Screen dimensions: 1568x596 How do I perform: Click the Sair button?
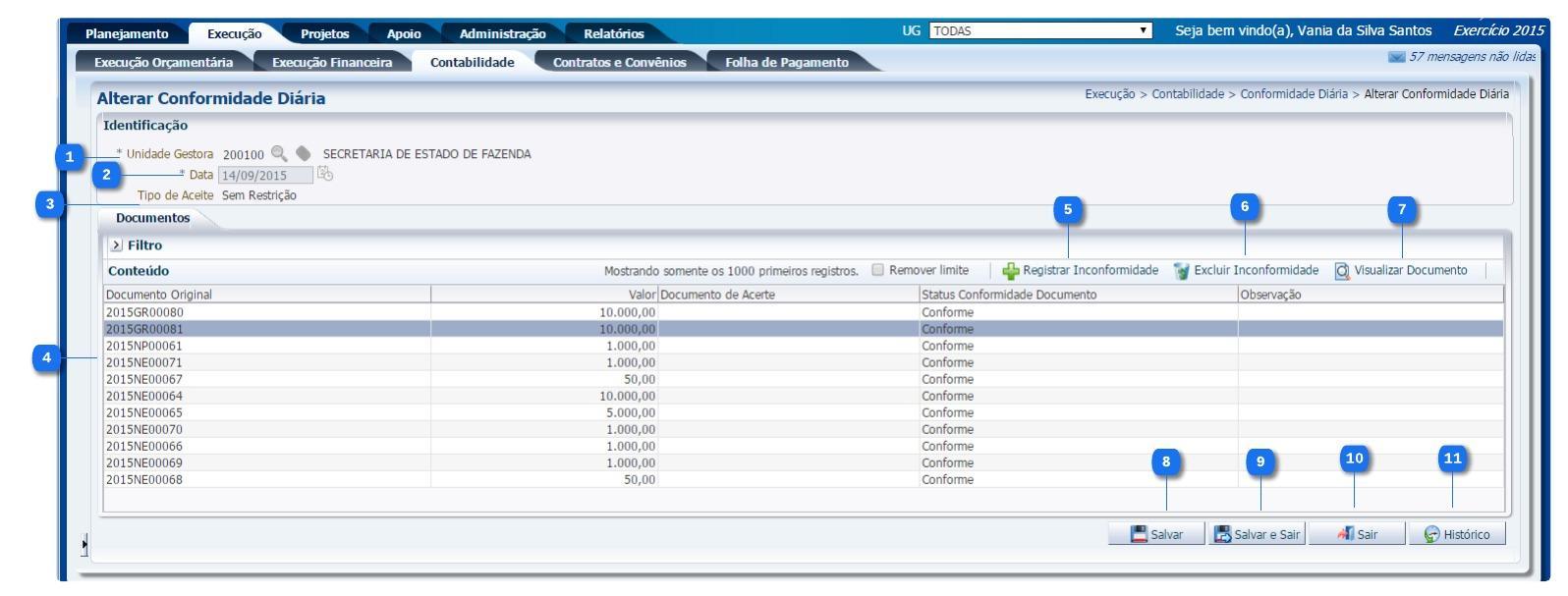click(1357, 534)
